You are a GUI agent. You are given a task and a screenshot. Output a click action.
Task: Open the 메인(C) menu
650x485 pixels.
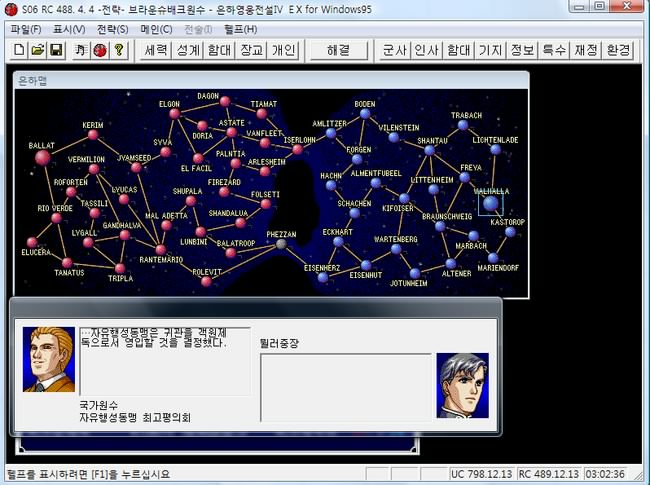[156, 29]
